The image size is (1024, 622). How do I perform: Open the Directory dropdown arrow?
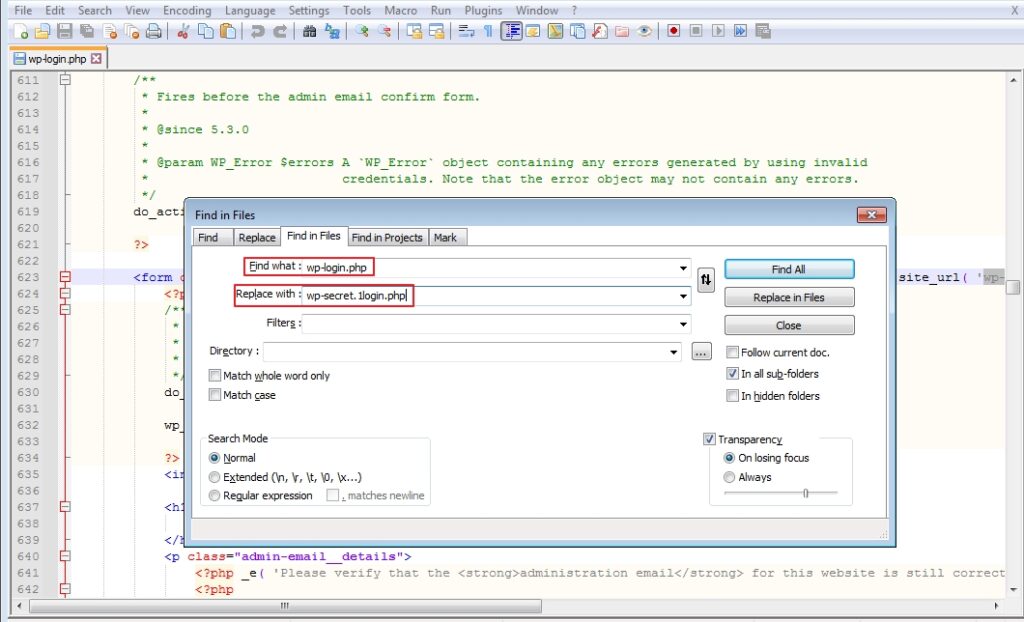point(673,352)
